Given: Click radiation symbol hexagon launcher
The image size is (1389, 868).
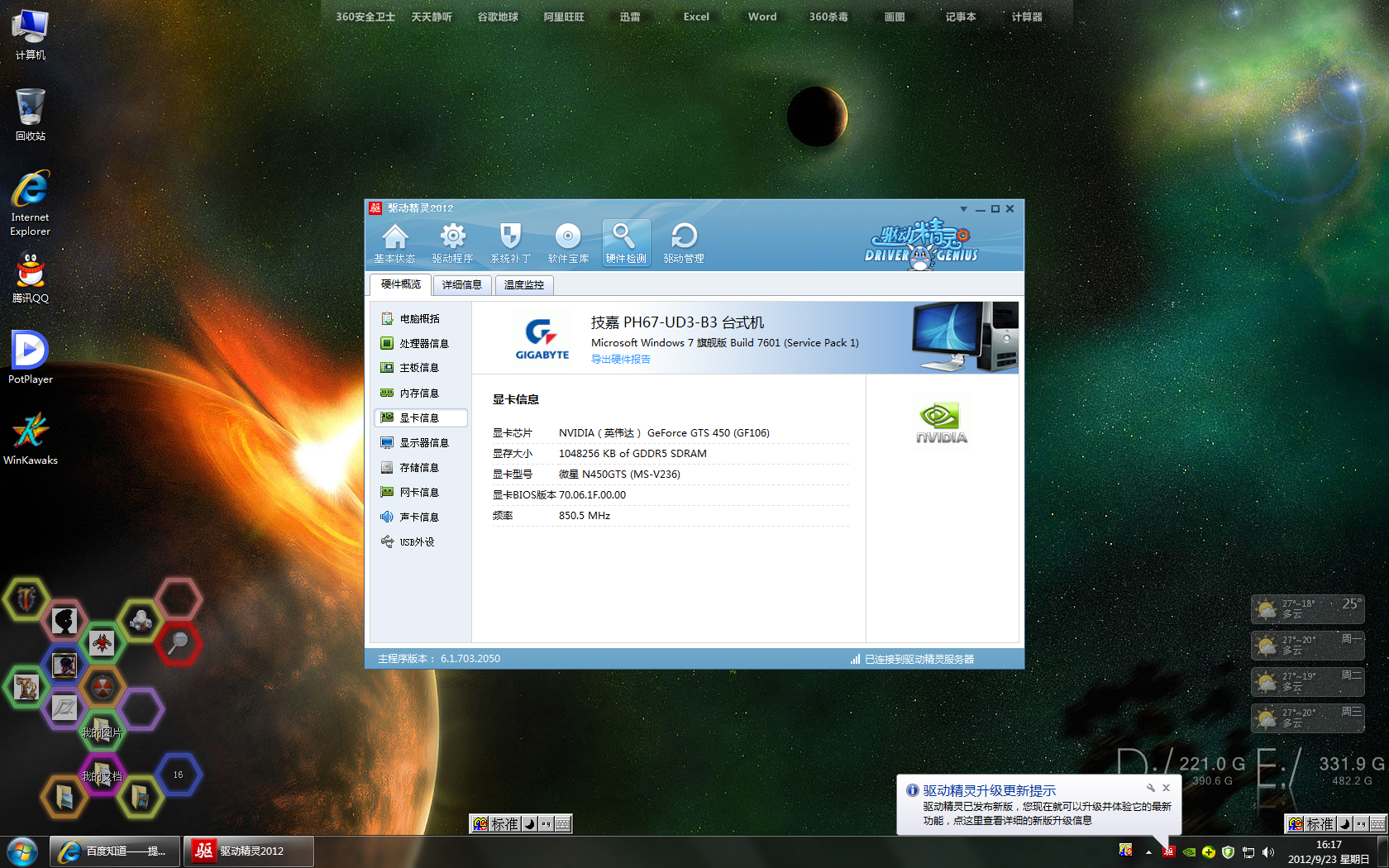Looking at the screenshot, I should point(103,686).
